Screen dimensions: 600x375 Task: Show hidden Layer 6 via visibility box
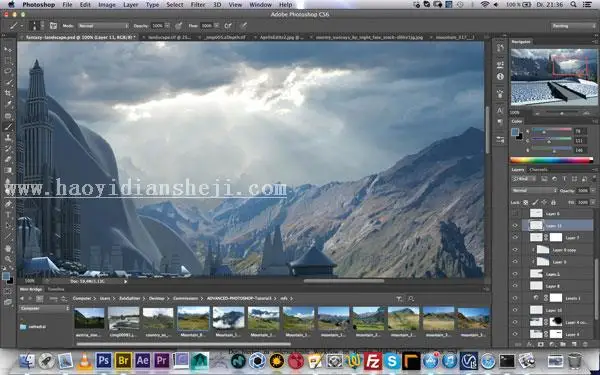click(515, 214)
